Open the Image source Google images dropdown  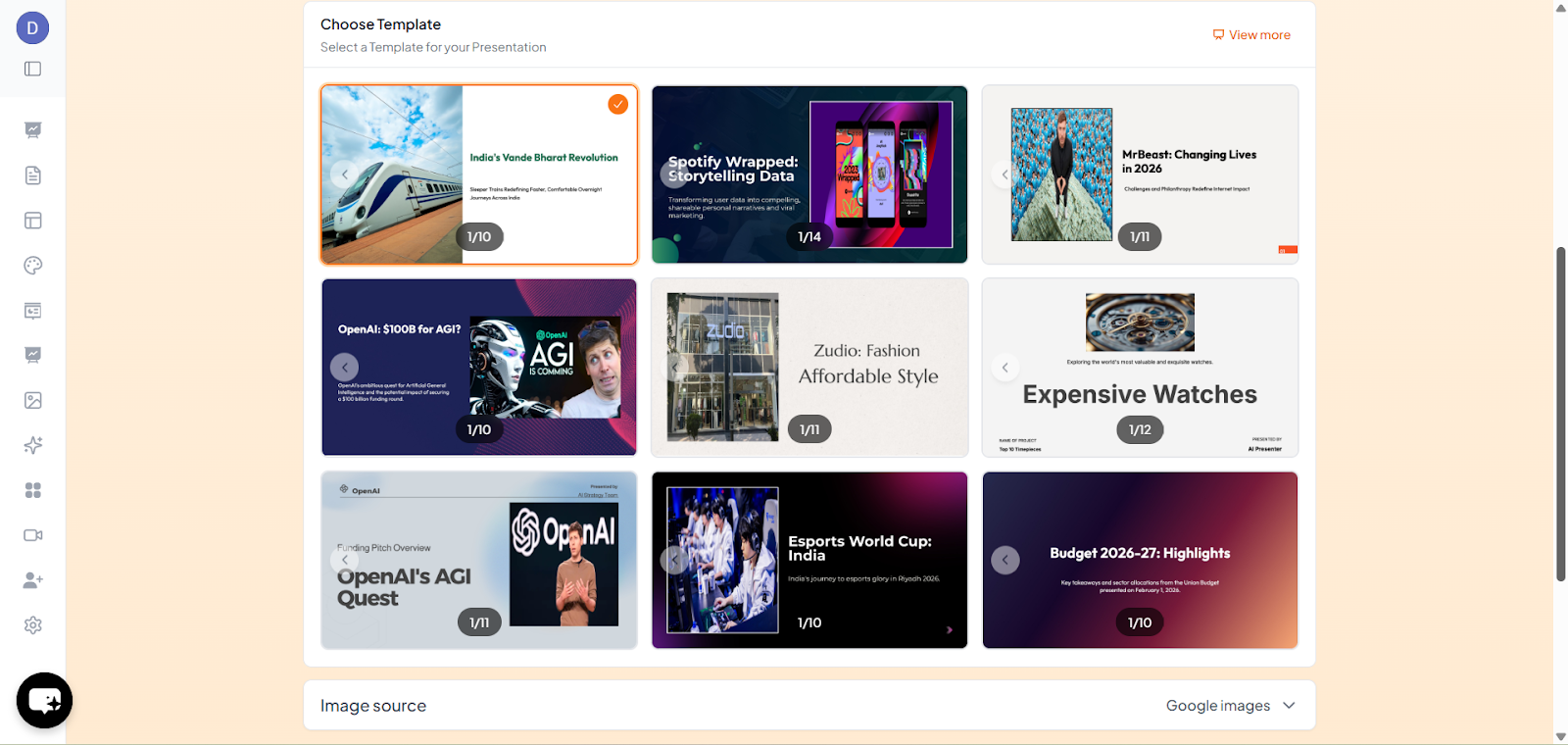1231,706
